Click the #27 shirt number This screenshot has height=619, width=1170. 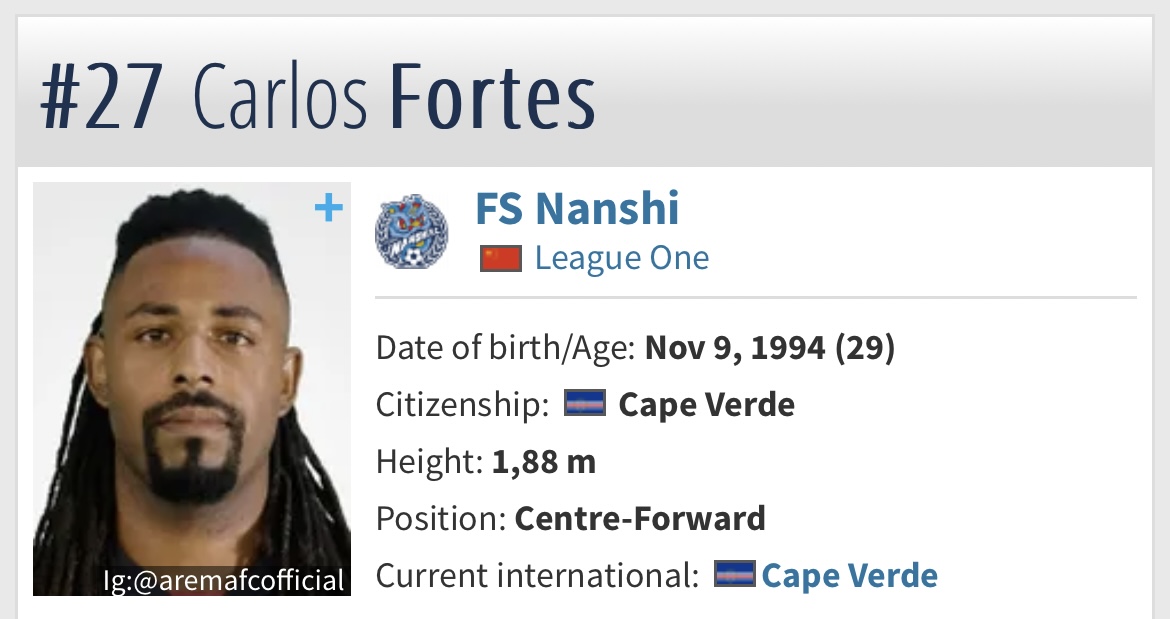coord(101,100)
